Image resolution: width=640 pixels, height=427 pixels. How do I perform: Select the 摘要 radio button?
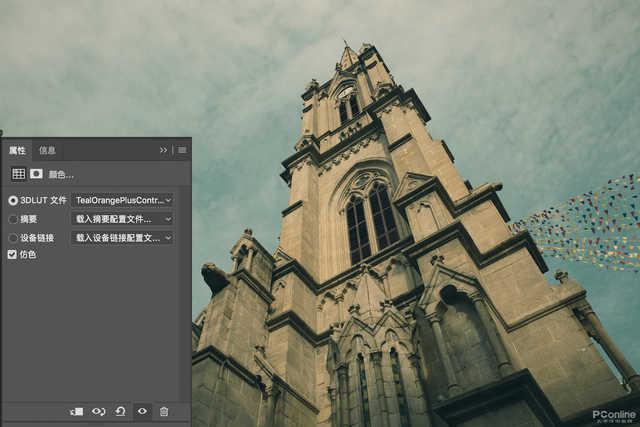point(13,219)
